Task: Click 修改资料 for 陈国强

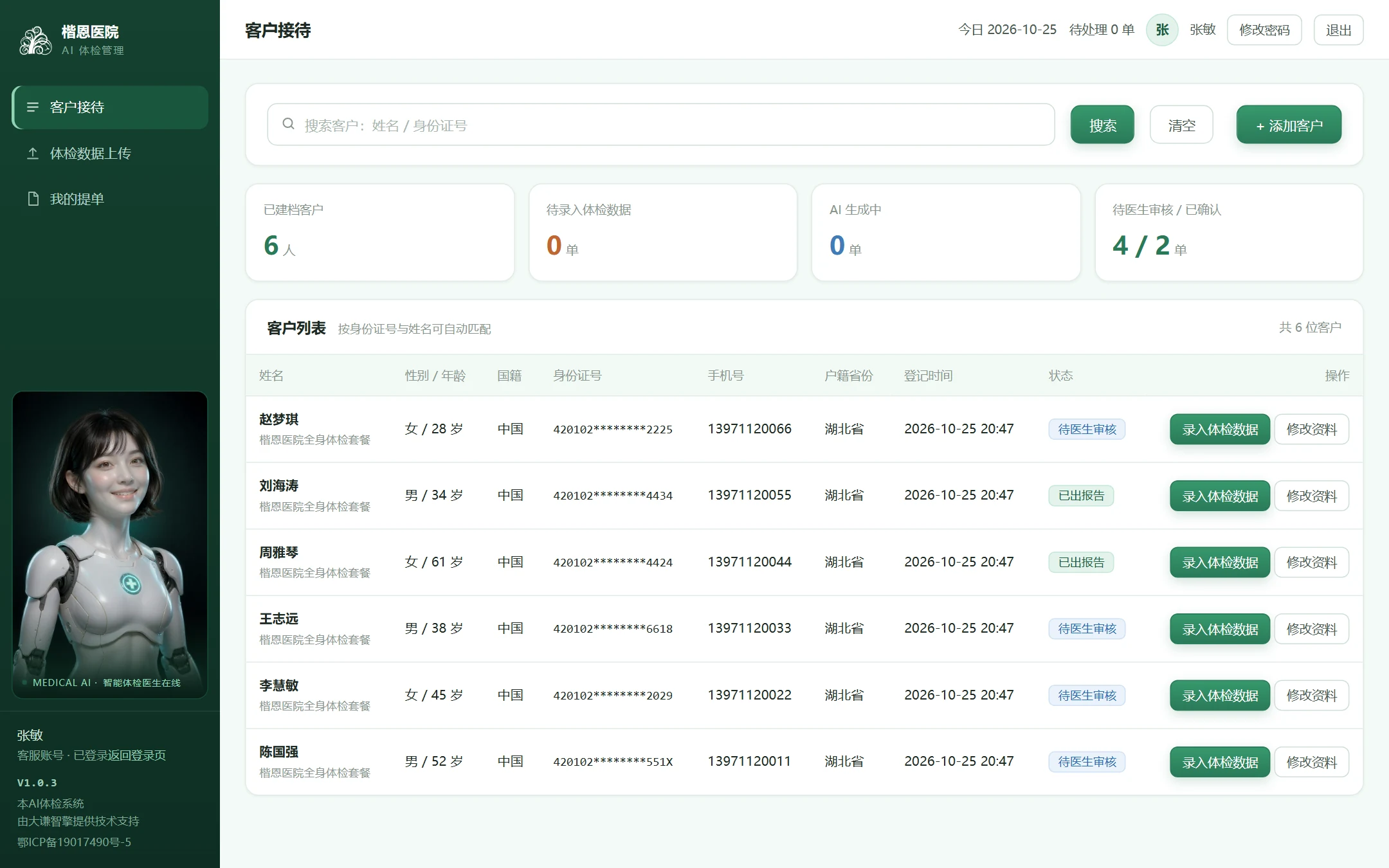Action: click(1311, 762)
